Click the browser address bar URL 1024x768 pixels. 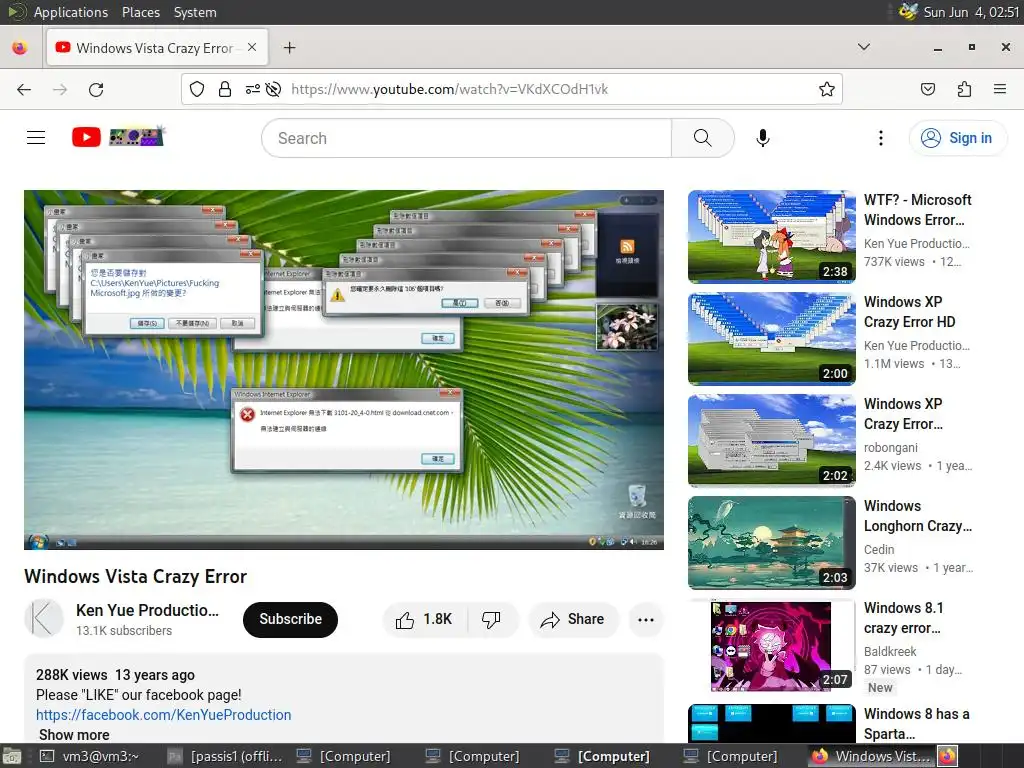coord(449,89)
